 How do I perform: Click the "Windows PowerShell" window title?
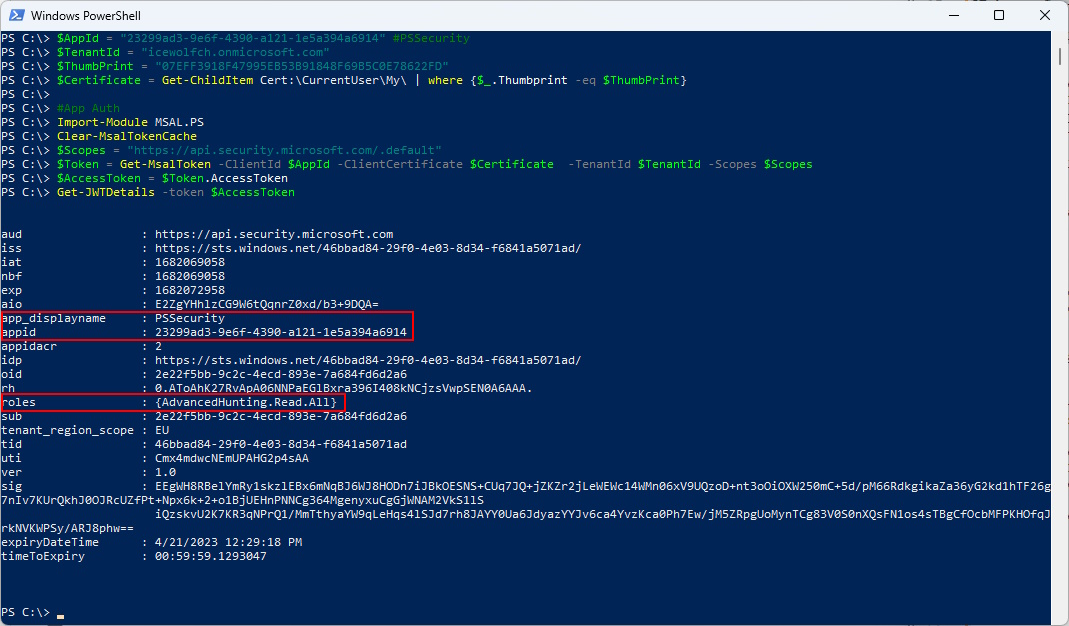click(x=86, y=16)
